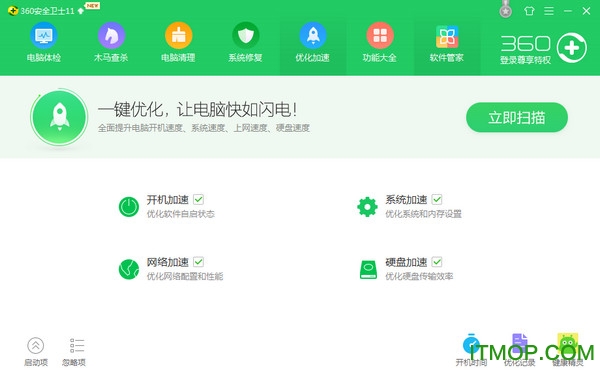Image resolution: width=600 pixels, height=378 pixels.
Task: Close the 360 window
Action: (586, 11)
